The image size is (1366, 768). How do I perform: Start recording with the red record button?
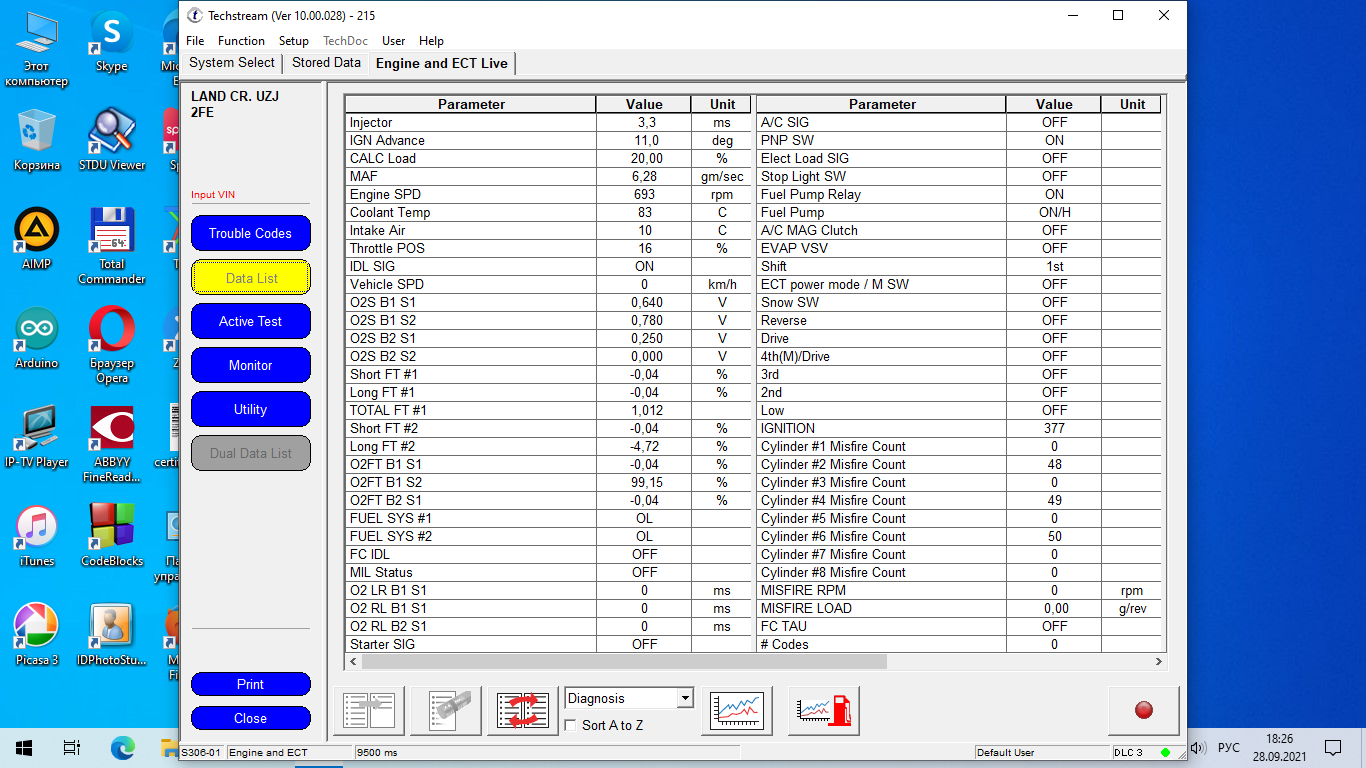[1144, 710]
